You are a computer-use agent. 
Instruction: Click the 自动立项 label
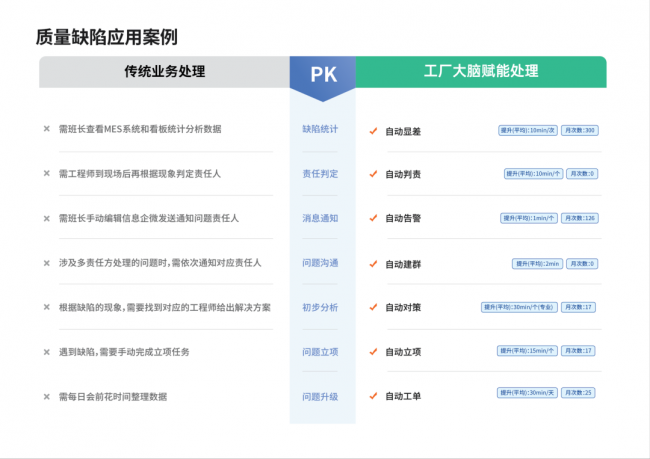403,352
